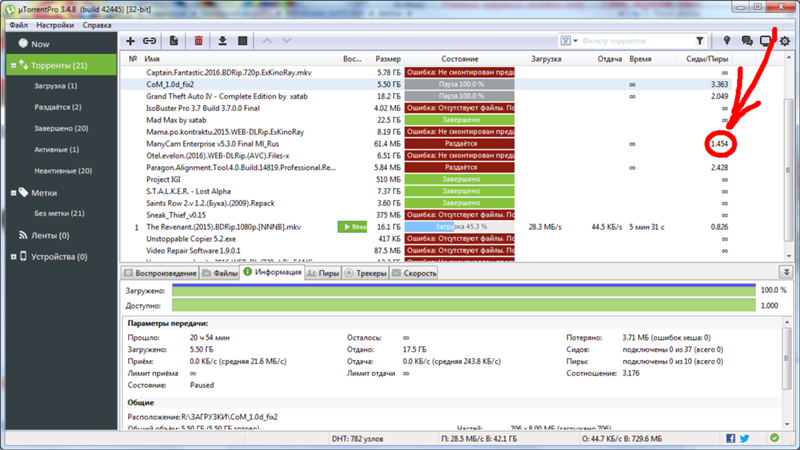Select Раздаётся (2) category
The image size is (800, 450).
click(58, 107)
